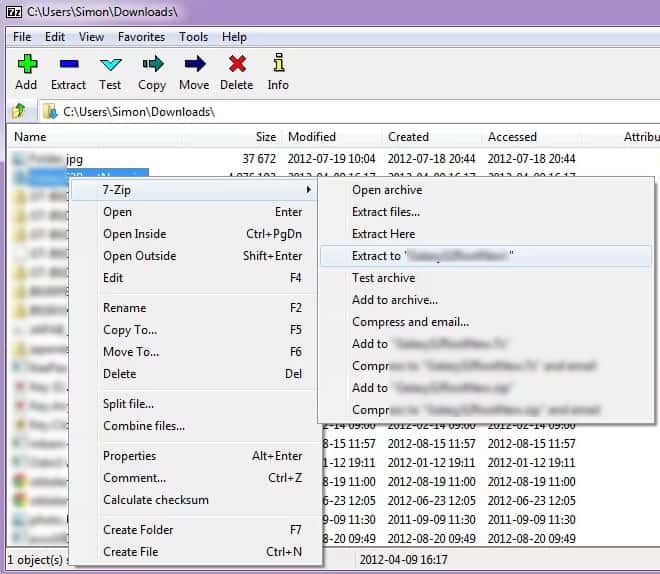Select Create File in context menu
The image size is (660, 574).
coord(193,552)
